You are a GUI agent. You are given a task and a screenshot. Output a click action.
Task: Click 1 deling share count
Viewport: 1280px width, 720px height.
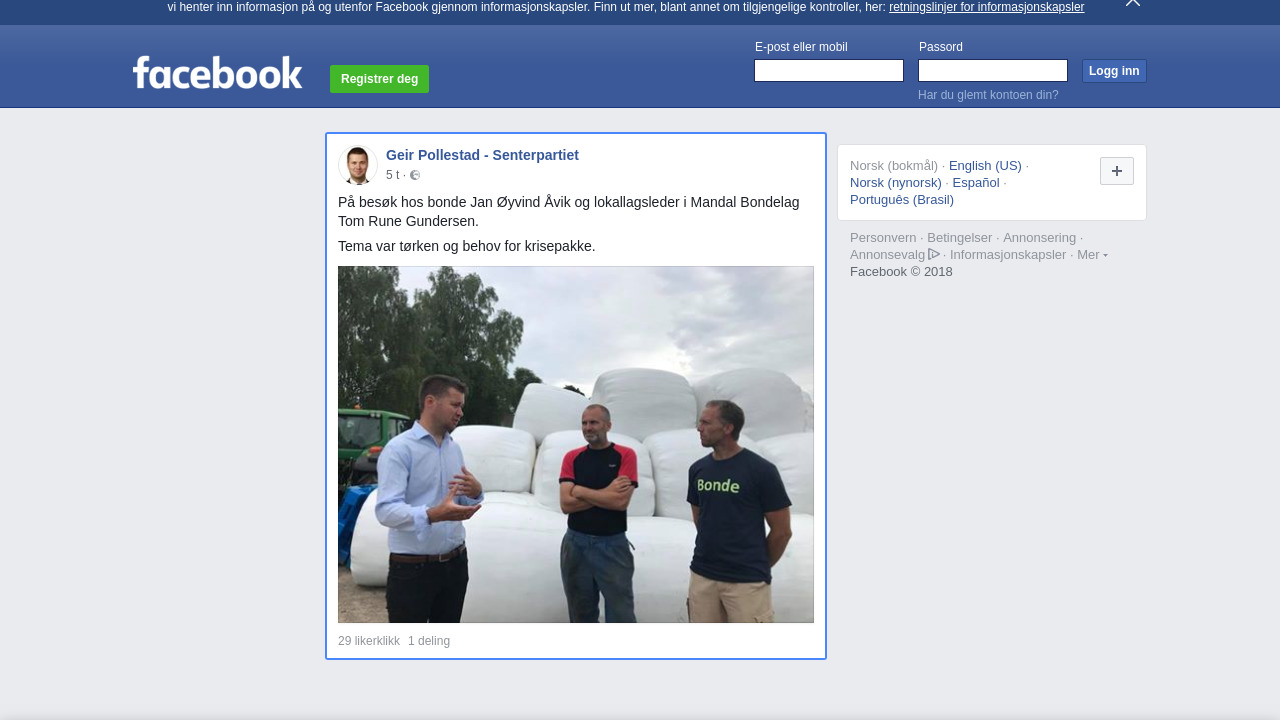(x=429, y=641)
